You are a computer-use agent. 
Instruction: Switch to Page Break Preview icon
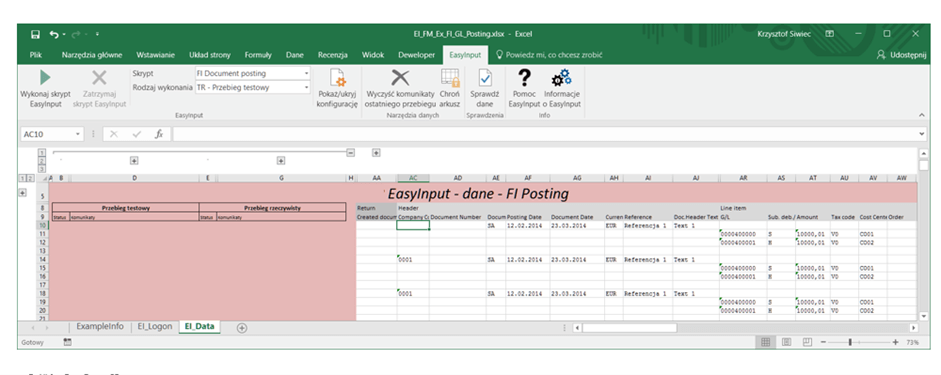807,341
